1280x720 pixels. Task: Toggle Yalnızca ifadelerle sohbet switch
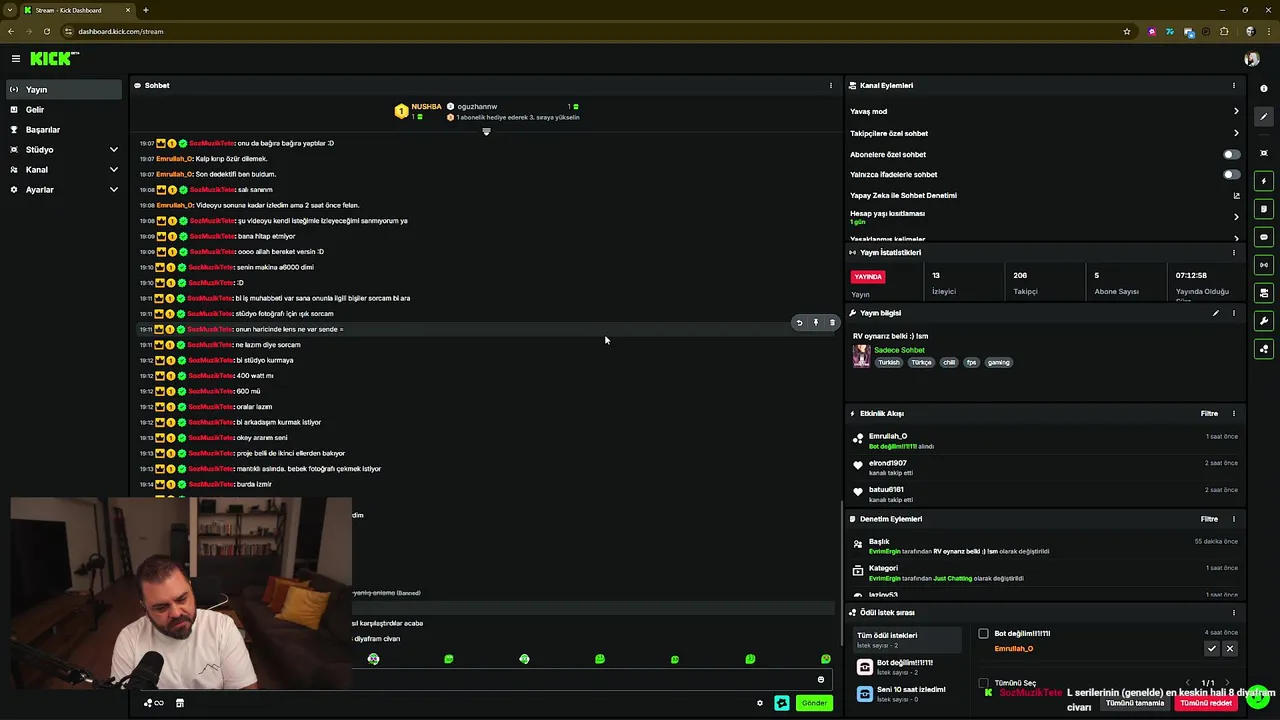[1231, 174]
